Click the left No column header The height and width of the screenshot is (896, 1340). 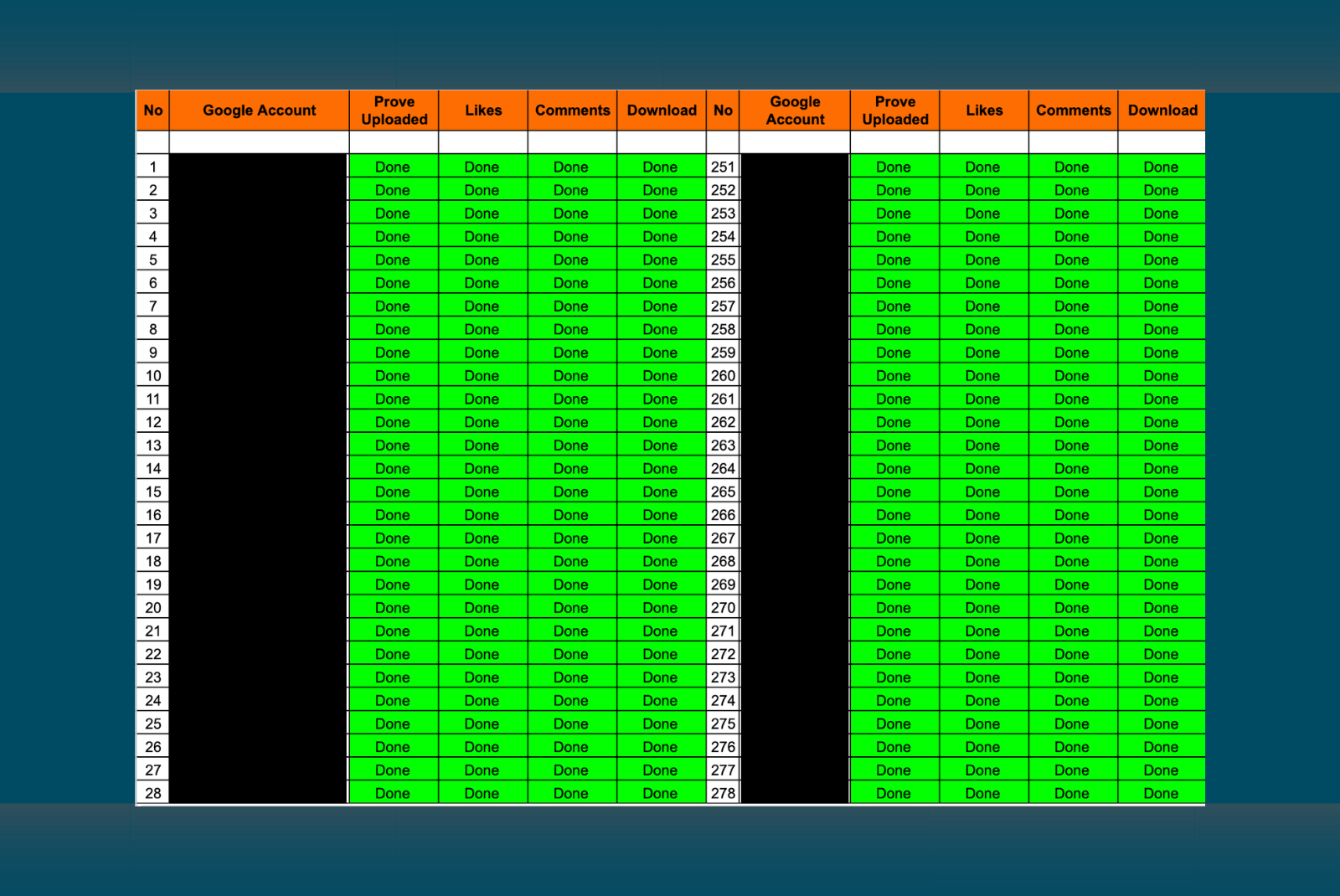152,111
